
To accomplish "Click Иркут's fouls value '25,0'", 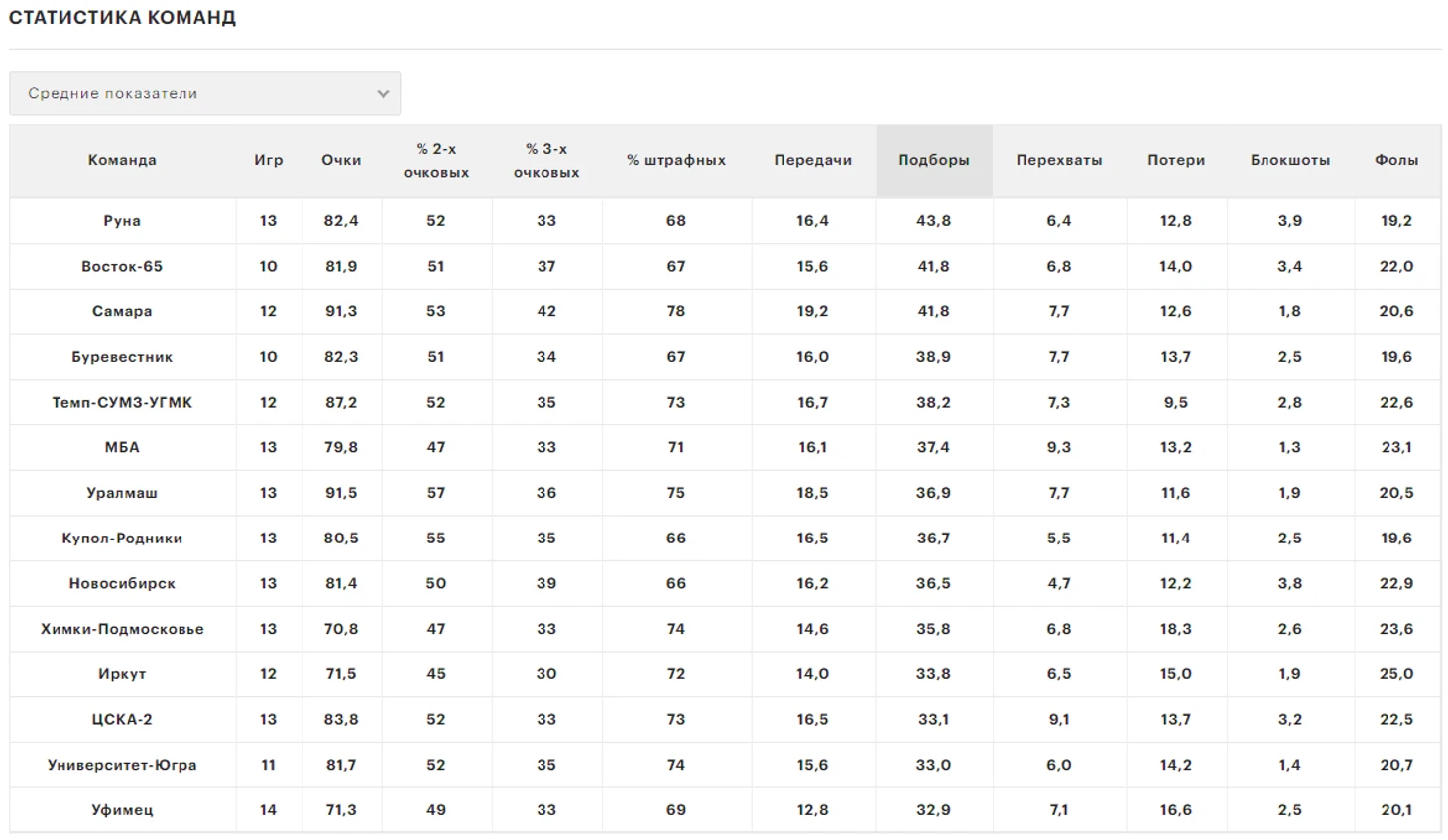I will pos(1396,674).
